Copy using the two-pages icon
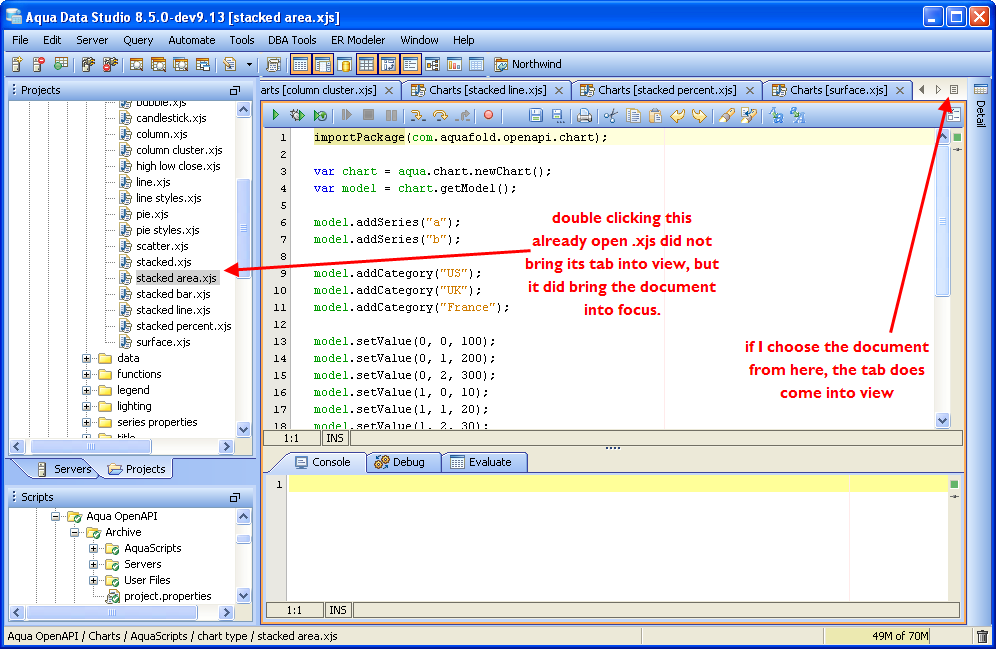 [633, 115]
